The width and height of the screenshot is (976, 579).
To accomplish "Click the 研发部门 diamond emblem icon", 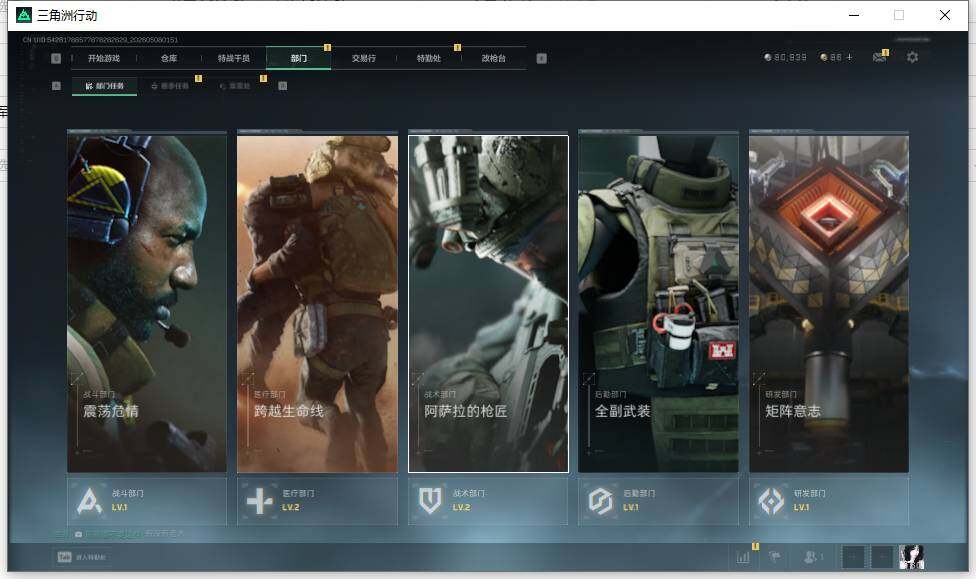I will [771, 501].
